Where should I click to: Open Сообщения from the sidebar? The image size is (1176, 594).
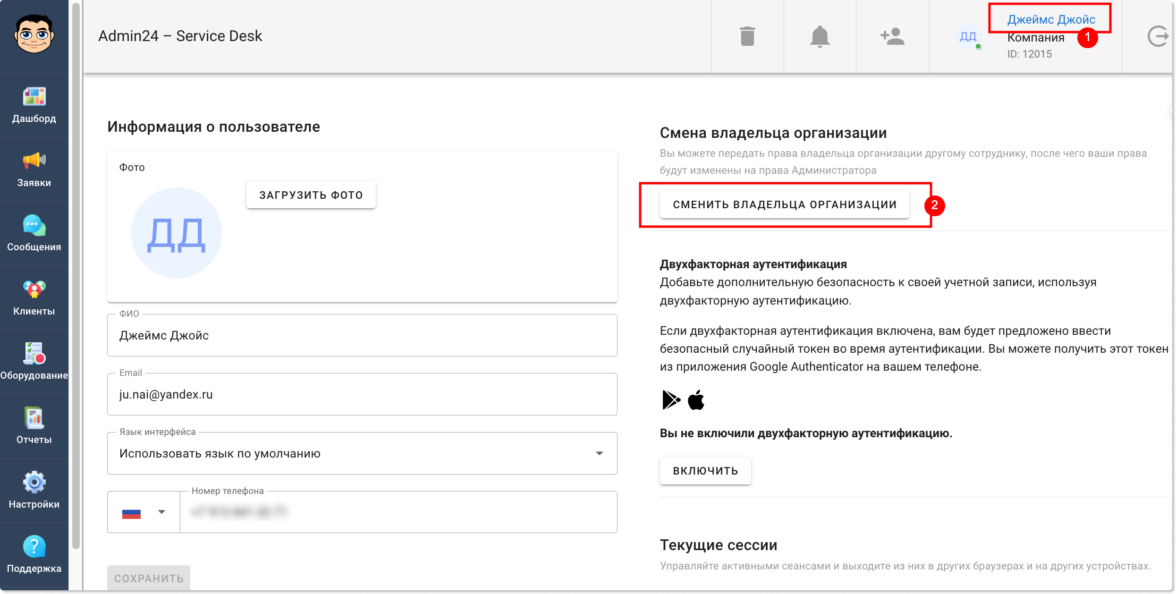[34, 233]
